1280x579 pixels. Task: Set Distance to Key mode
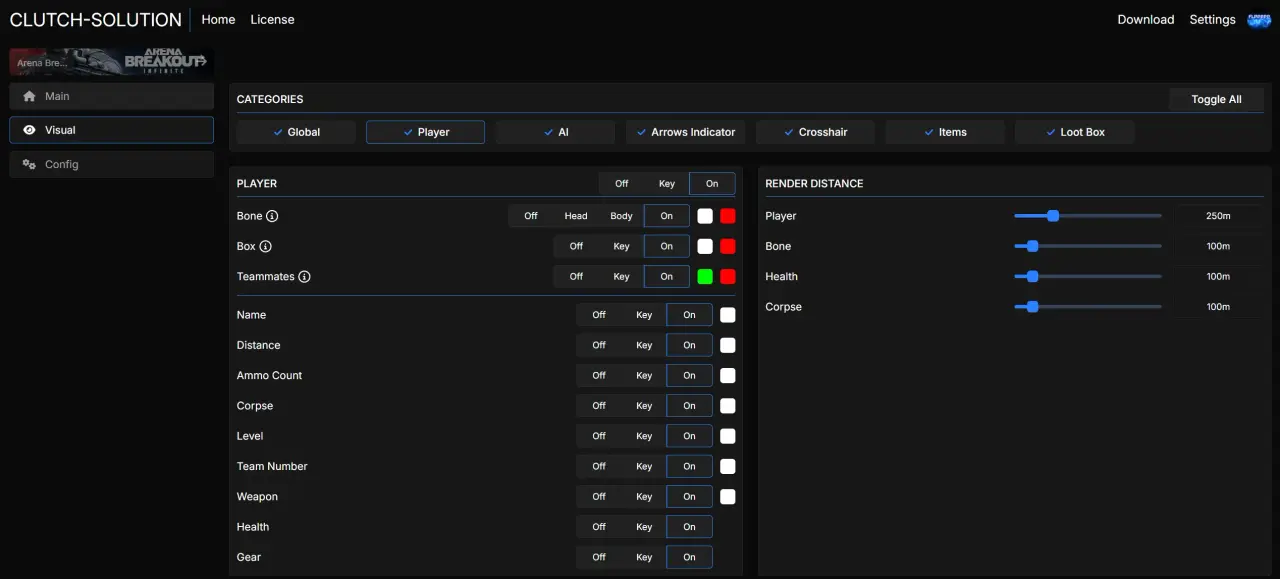(644, 345)
